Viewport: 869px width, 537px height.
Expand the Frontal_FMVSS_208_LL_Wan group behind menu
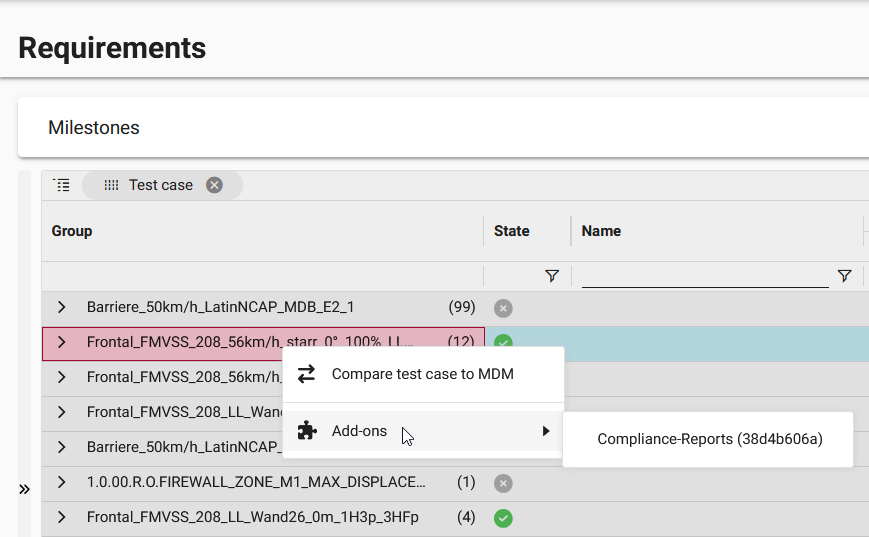tap(62, 412)
